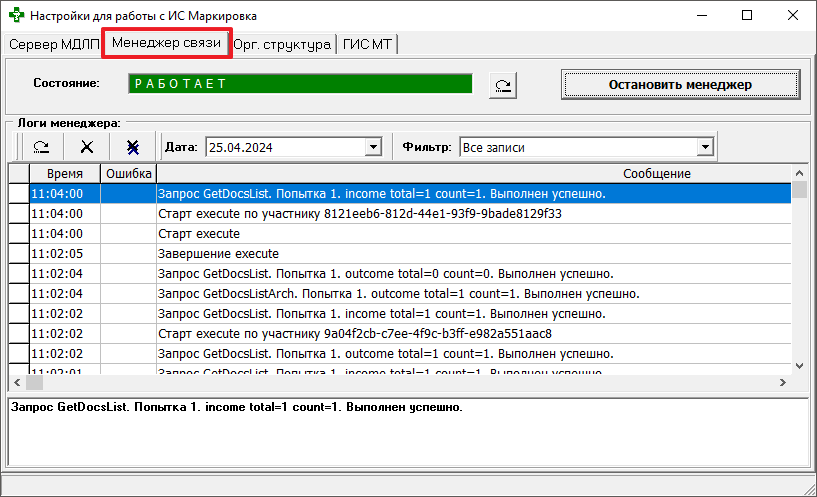This screenshot has height=497, width=817.
Task: Select the Менеджер связи tab
Action: click(x=167, y=44)
